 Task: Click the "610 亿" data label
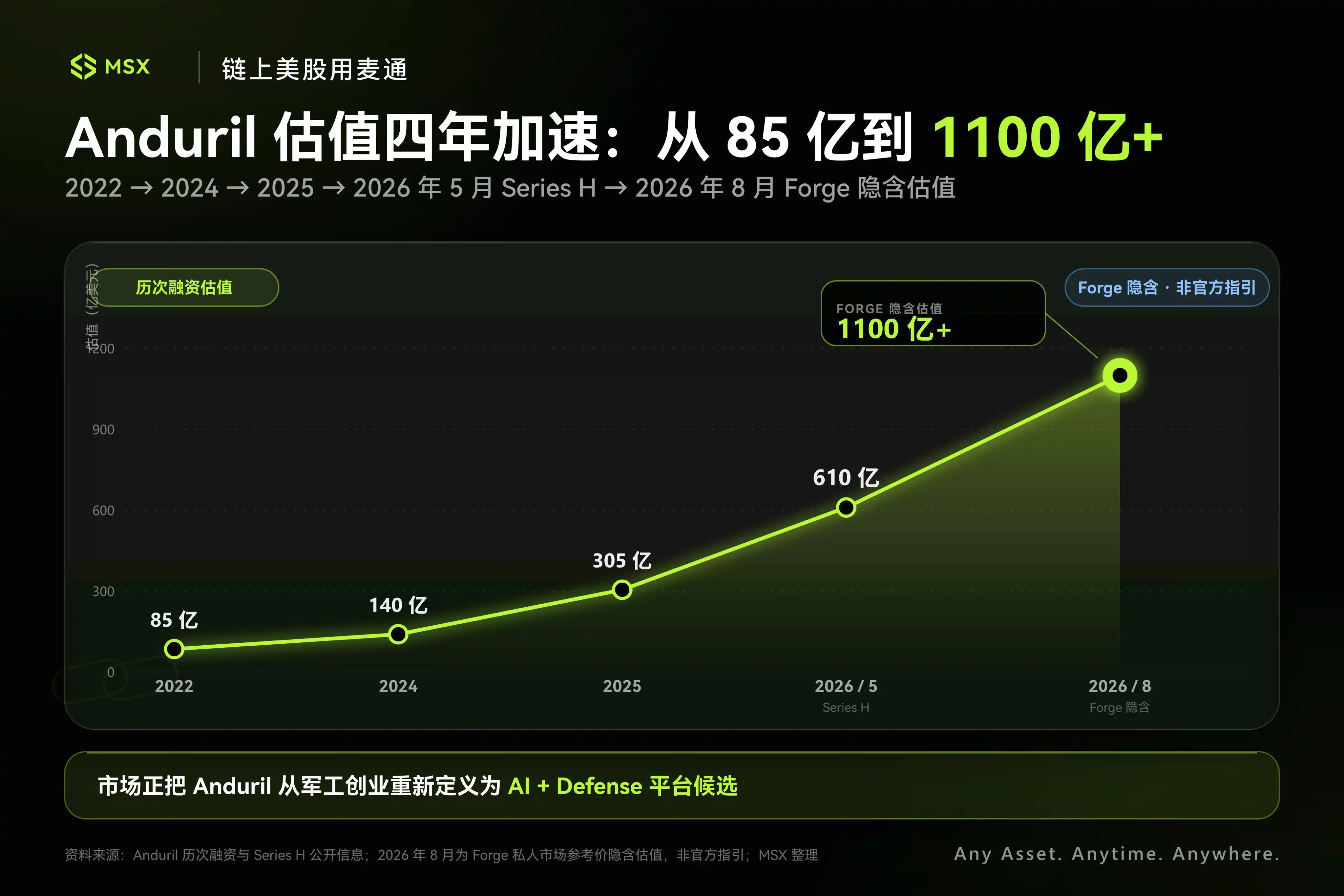coord(846,478)
